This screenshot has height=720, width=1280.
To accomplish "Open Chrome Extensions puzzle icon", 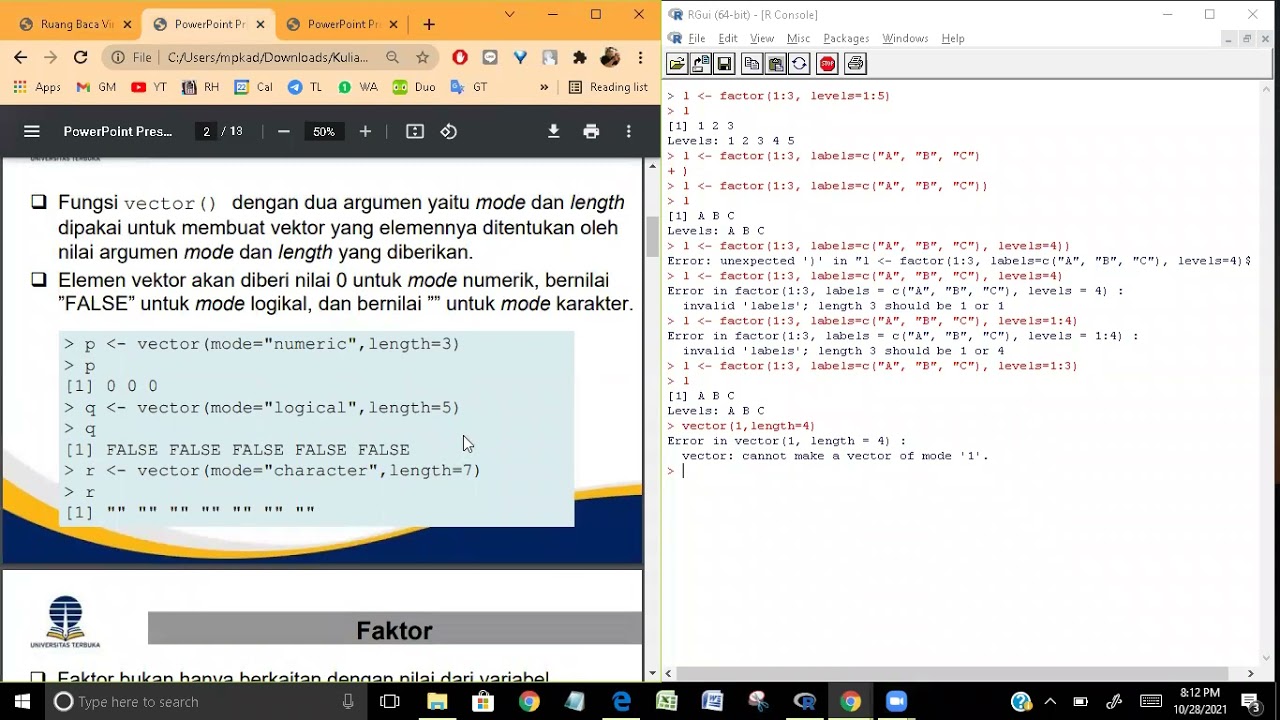I will (579, 57).
